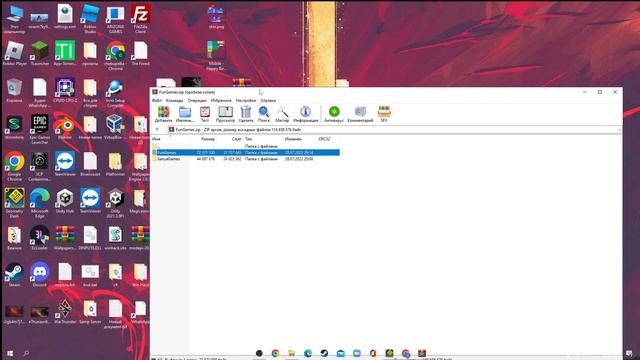Viewport: 640px width, 360px height.
Task: Open the Избранное menu
Action: [x=221, y=100]
